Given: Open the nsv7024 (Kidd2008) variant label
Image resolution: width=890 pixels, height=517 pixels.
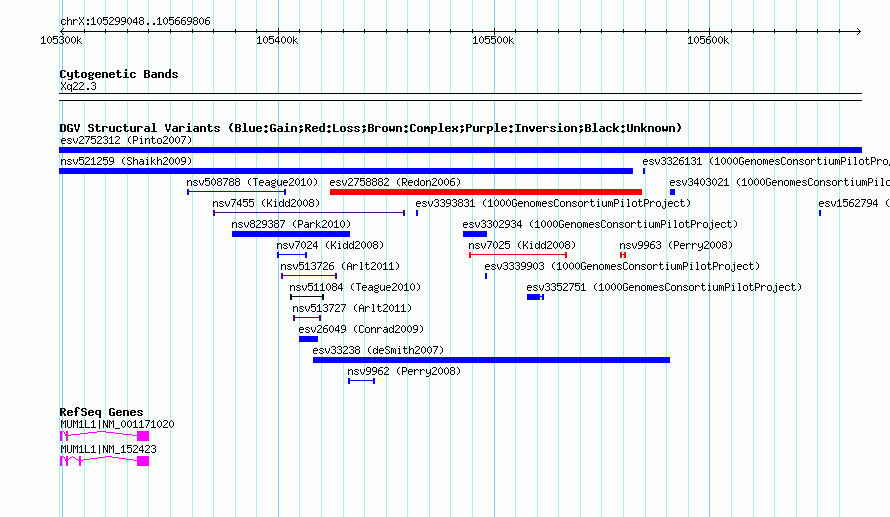Looking at the screenshot, I should [330, 245].
